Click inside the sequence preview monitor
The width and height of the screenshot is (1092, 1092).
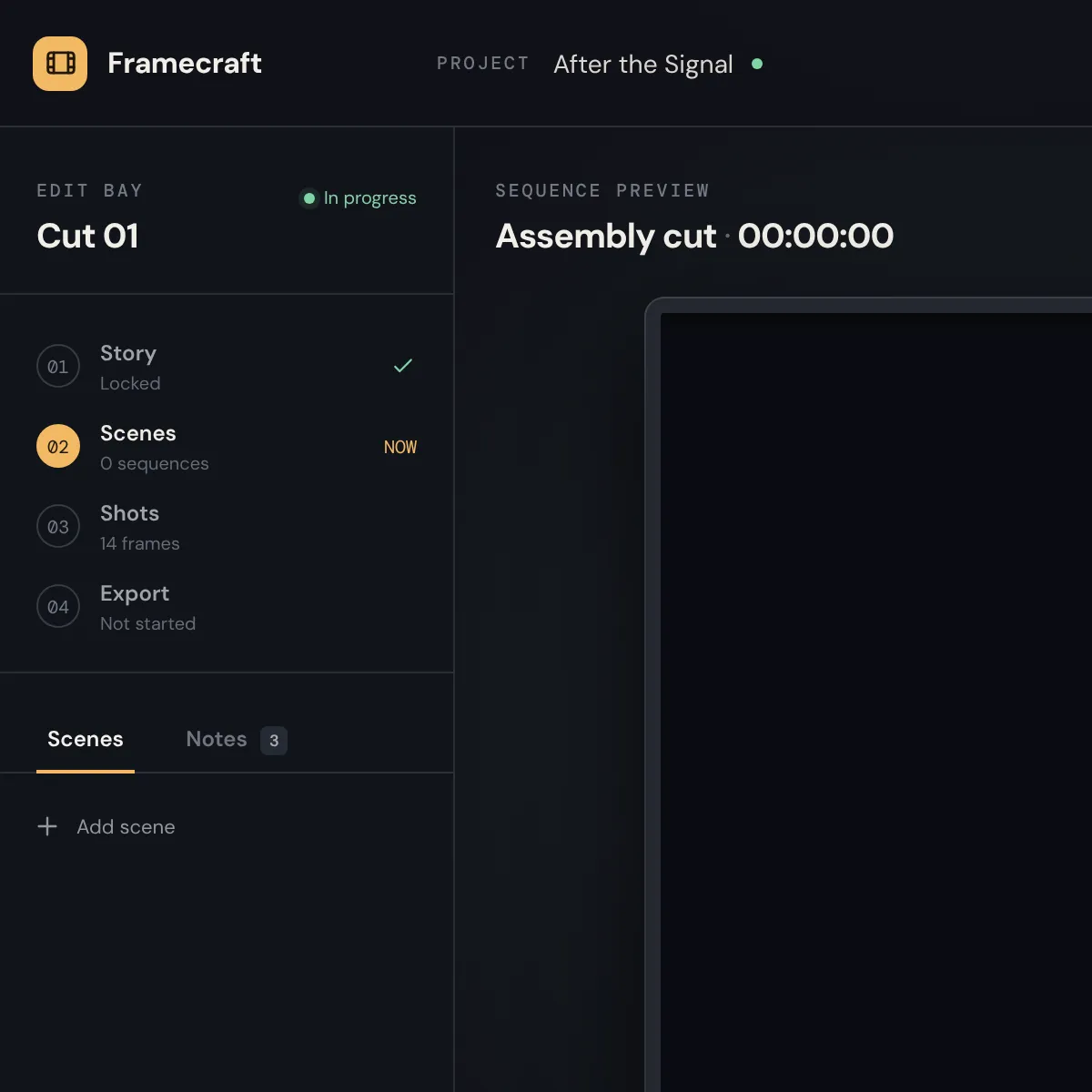pos(875,703)
